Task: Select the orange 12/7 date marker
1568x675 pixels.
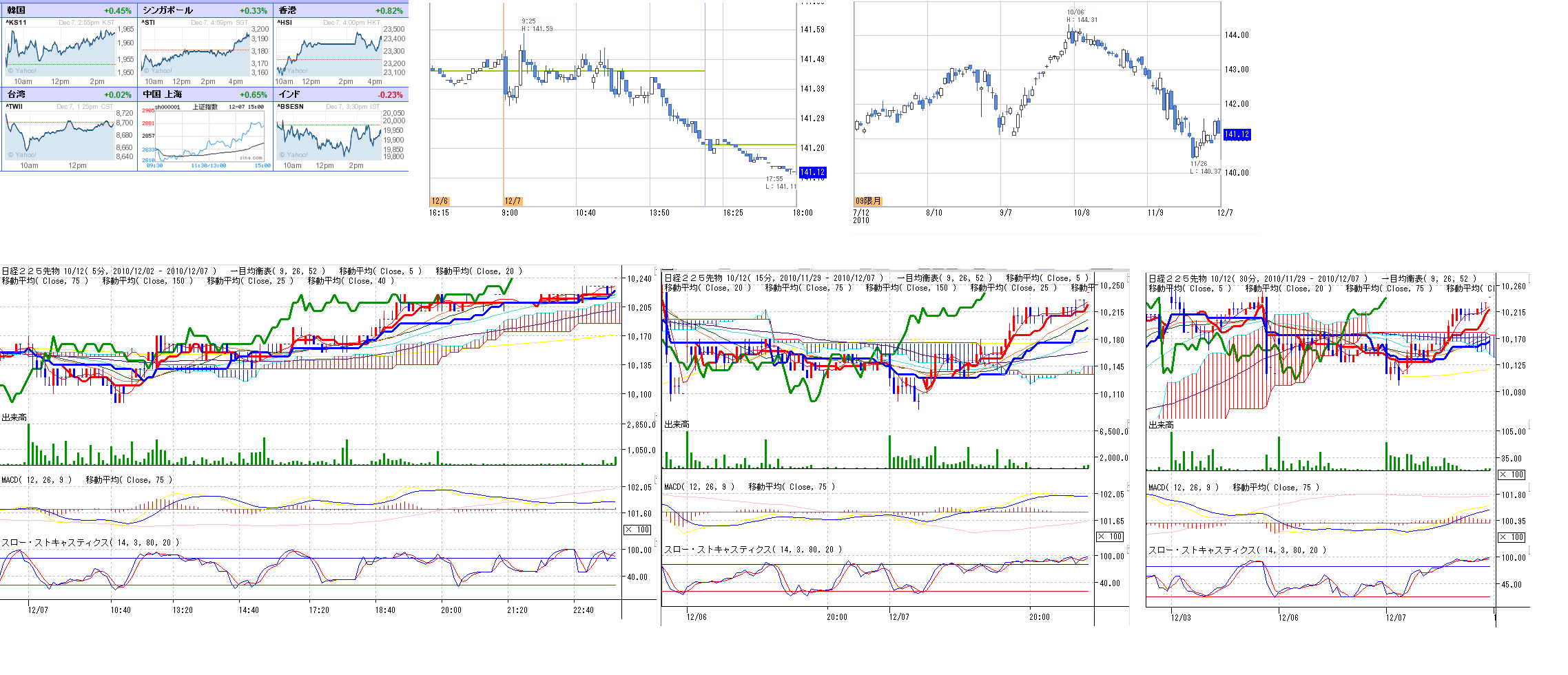Action: tap(513, 201)
